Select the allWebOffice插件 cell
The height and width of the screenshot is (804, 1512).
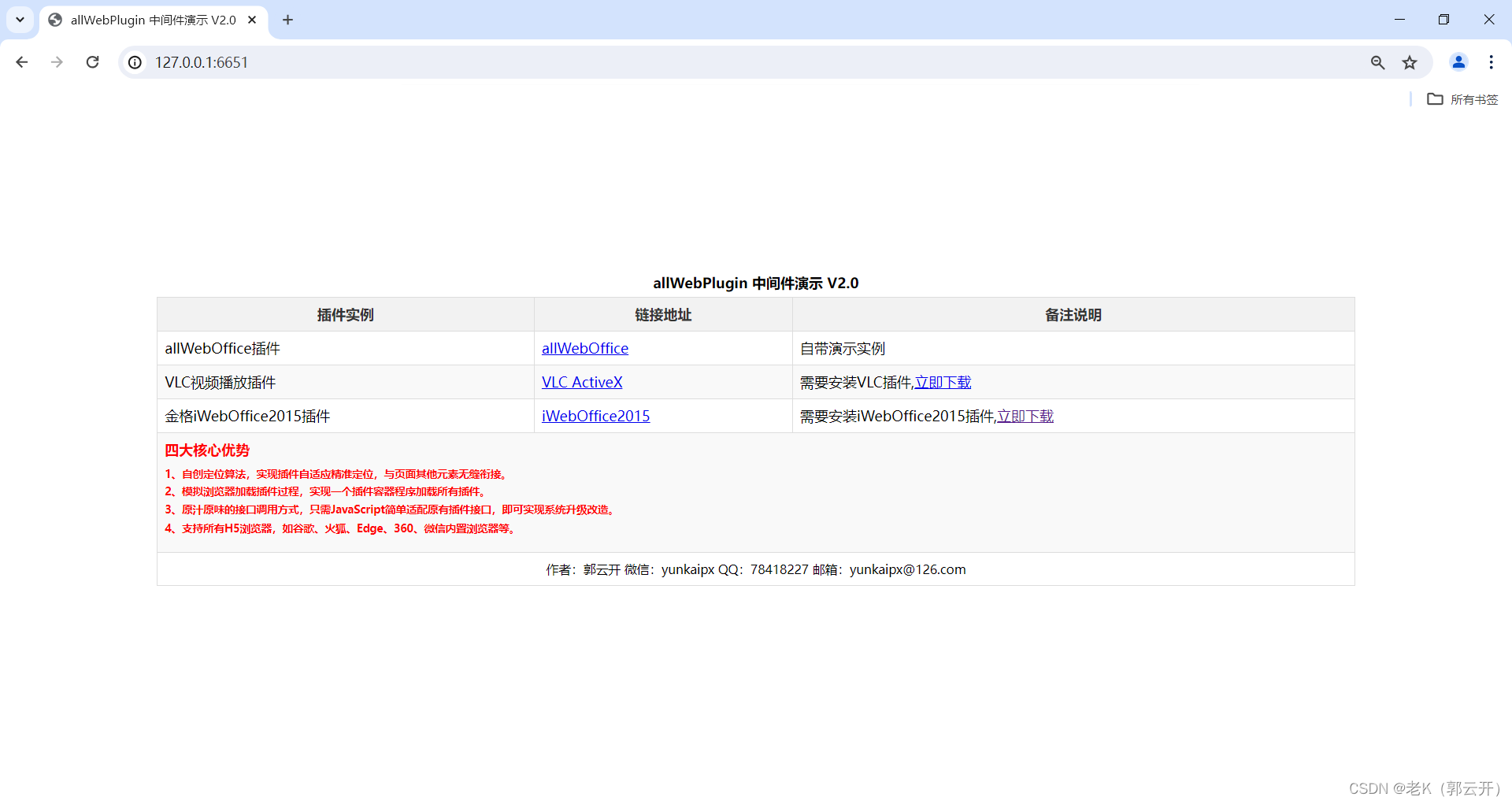point(346,348)
